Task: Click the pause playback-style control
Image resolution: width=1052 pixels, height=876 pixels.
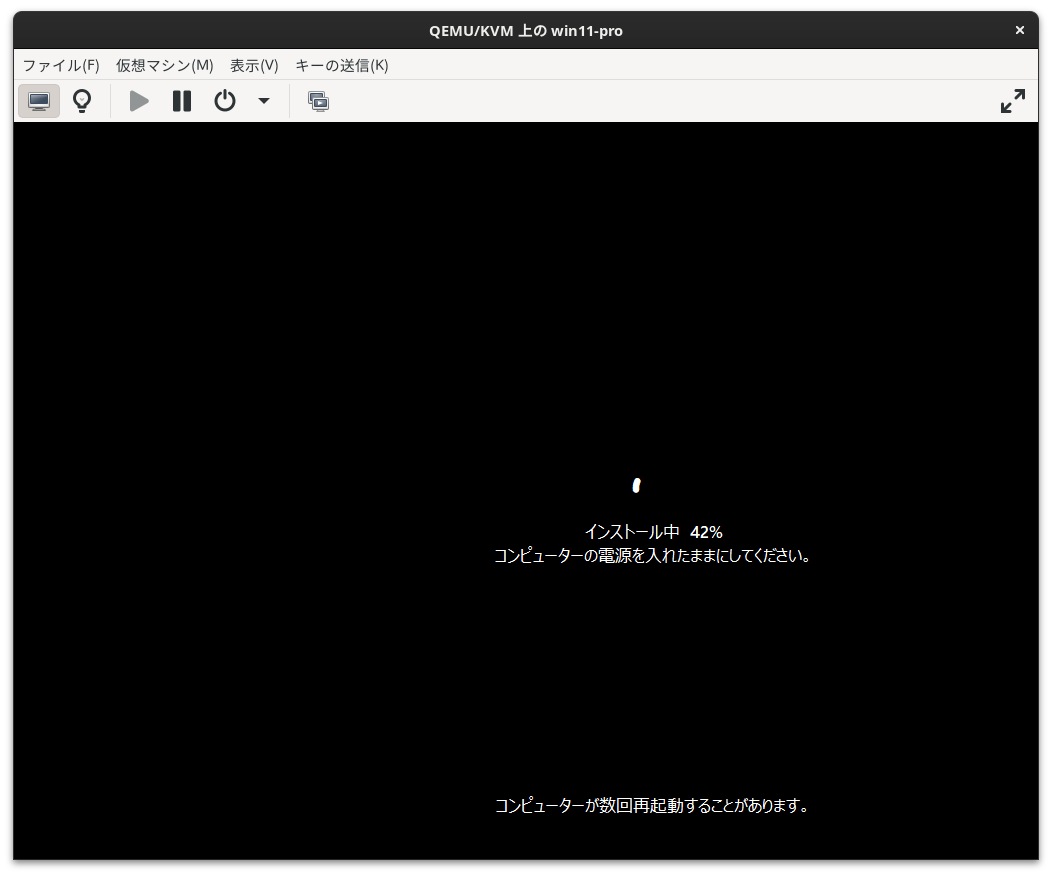Action: (181, 100)
